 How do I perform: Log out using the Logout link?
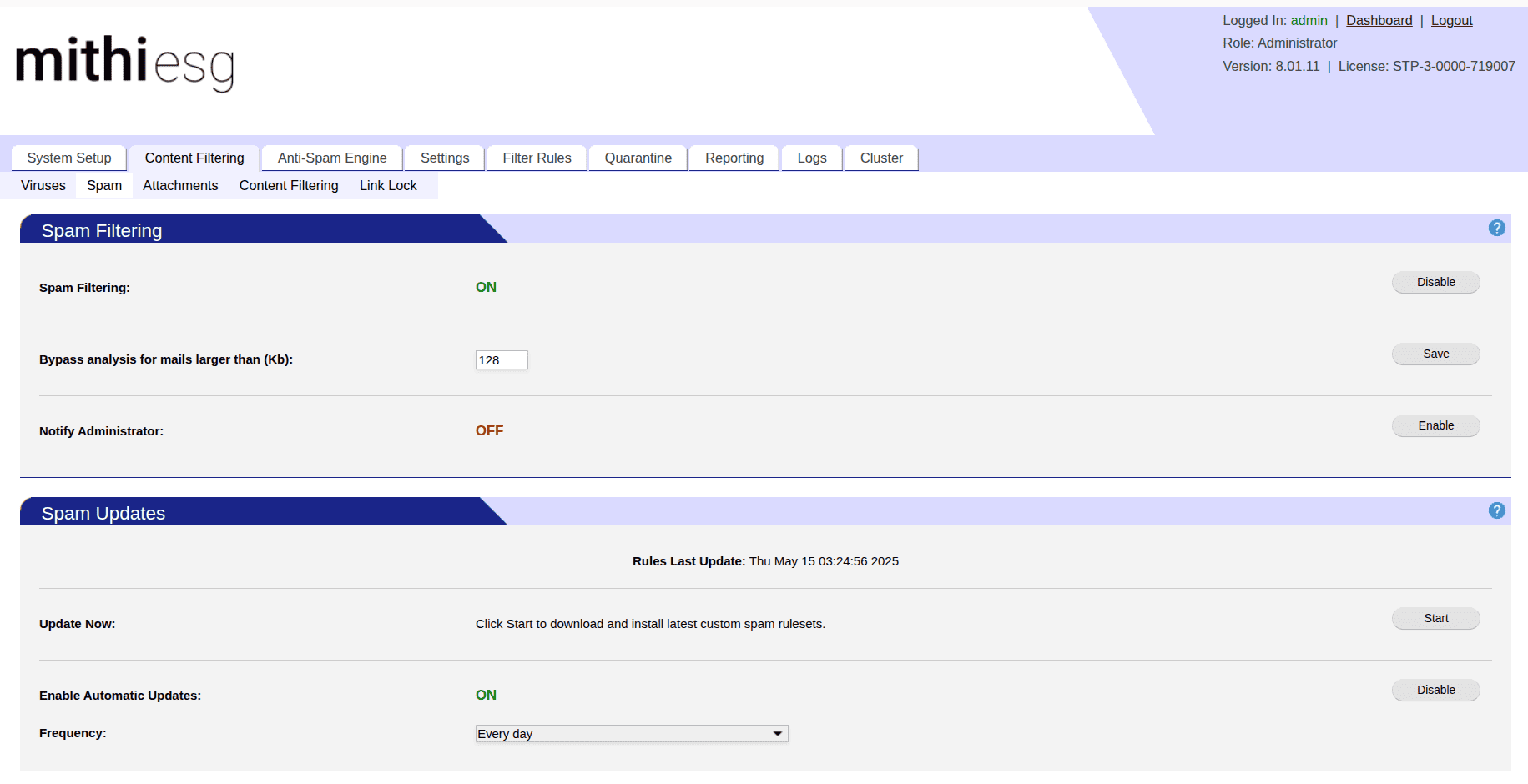click(1451, 20)
